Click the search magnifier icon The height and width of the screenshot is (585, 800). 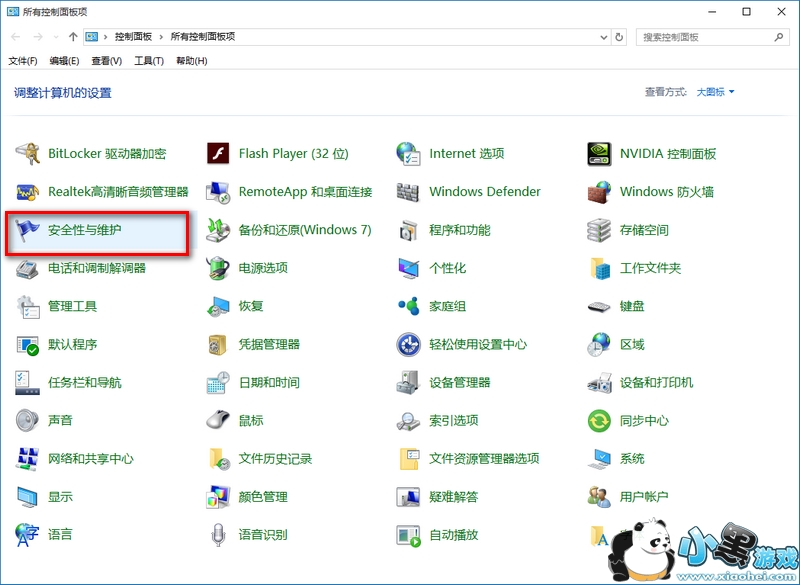point(779,37)
